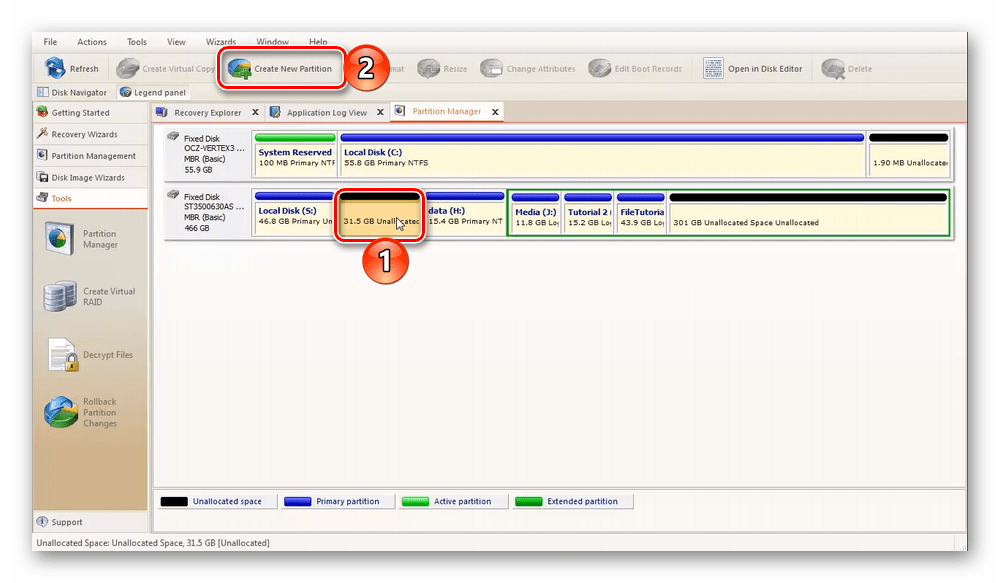Open the Help menu
1000x583 pixels.
point(318,41)
